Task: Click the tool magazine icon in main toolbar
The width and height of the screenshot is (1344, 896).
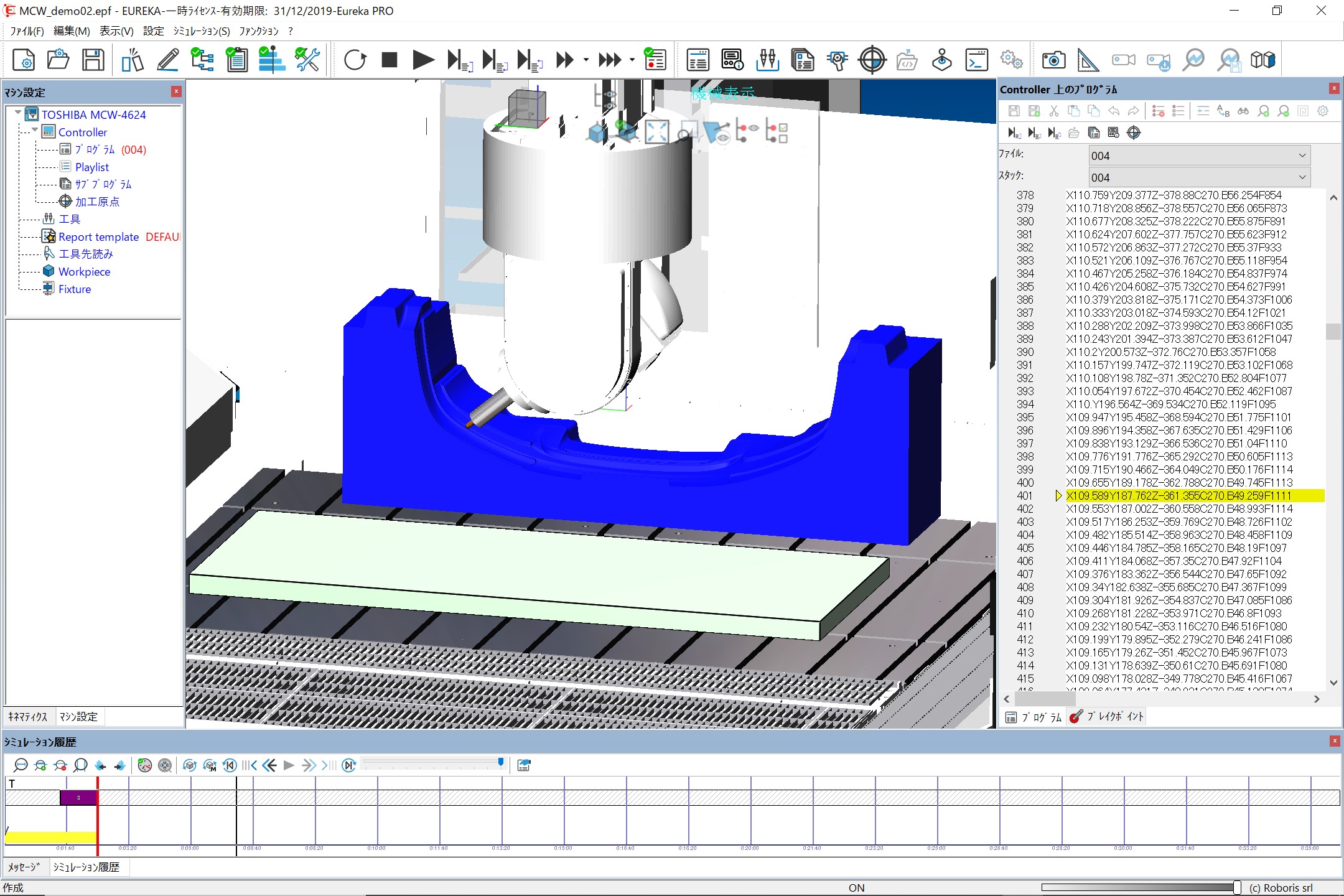Action: click(x=768, y=60)
